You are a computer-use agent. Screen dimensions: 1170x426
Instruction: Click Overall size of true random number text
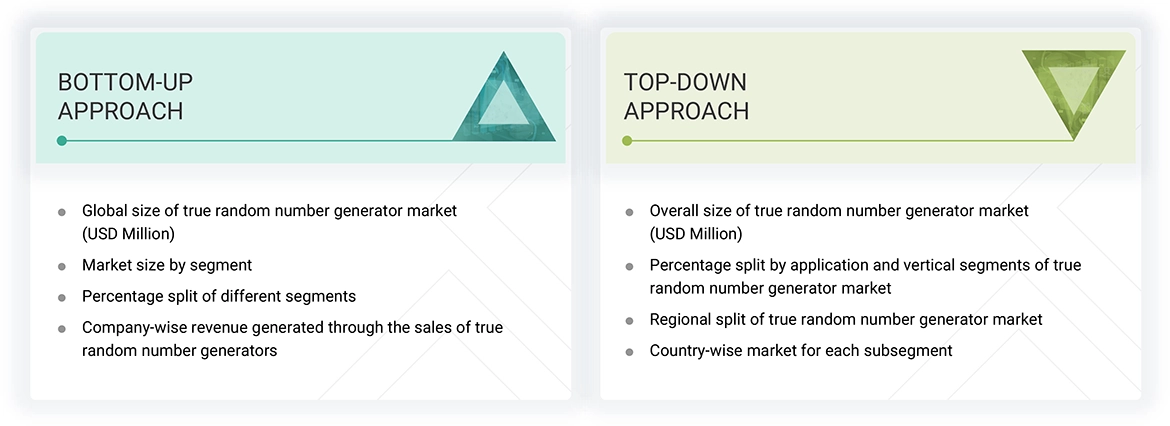pos(839,211)
